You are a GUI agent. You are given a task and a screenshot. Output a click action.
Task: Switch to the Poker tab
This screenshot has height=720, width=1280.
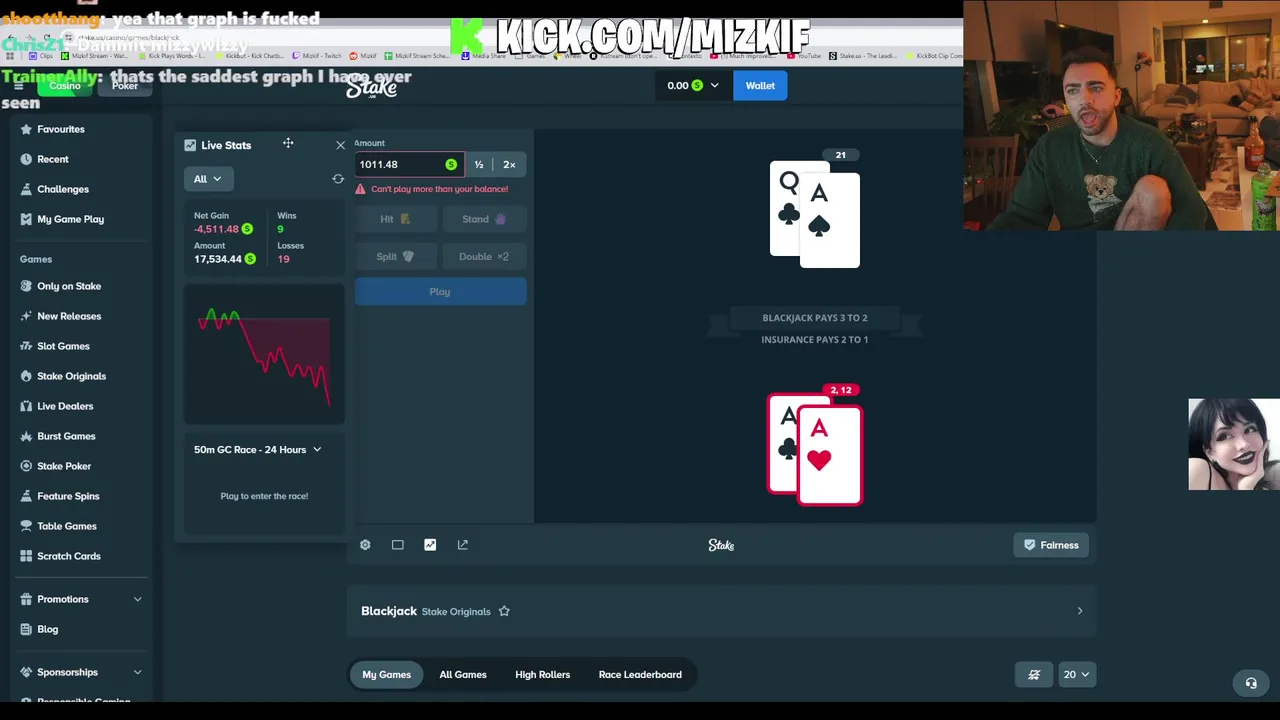click(125, 86)
